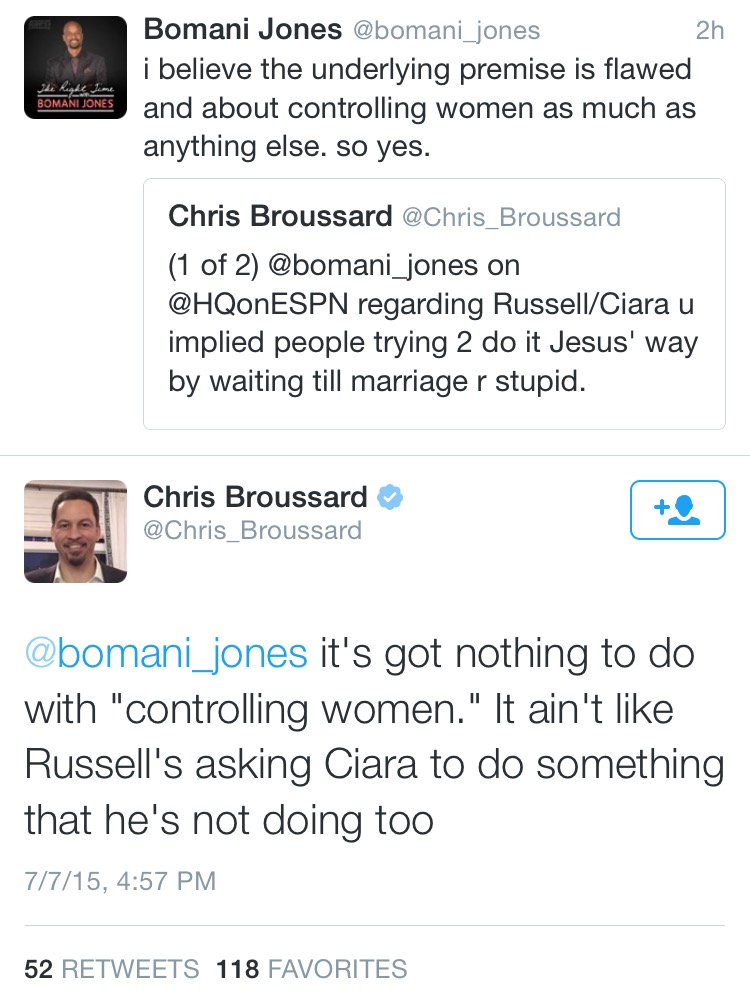The image size is (750, 1000).
Task: Tap @Chris_Broussard handle below the verified name
Action: [x=253, y=529]
